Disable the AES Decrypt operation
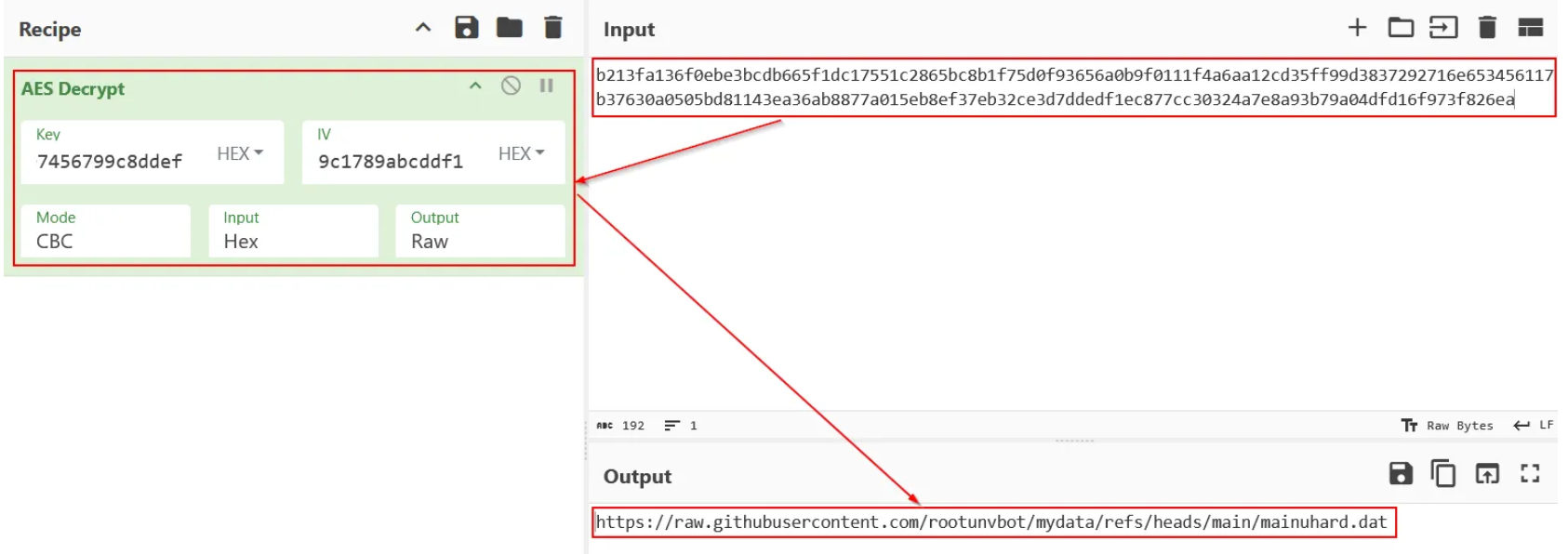The image size is (1568, 554). (x=511, y=86)
